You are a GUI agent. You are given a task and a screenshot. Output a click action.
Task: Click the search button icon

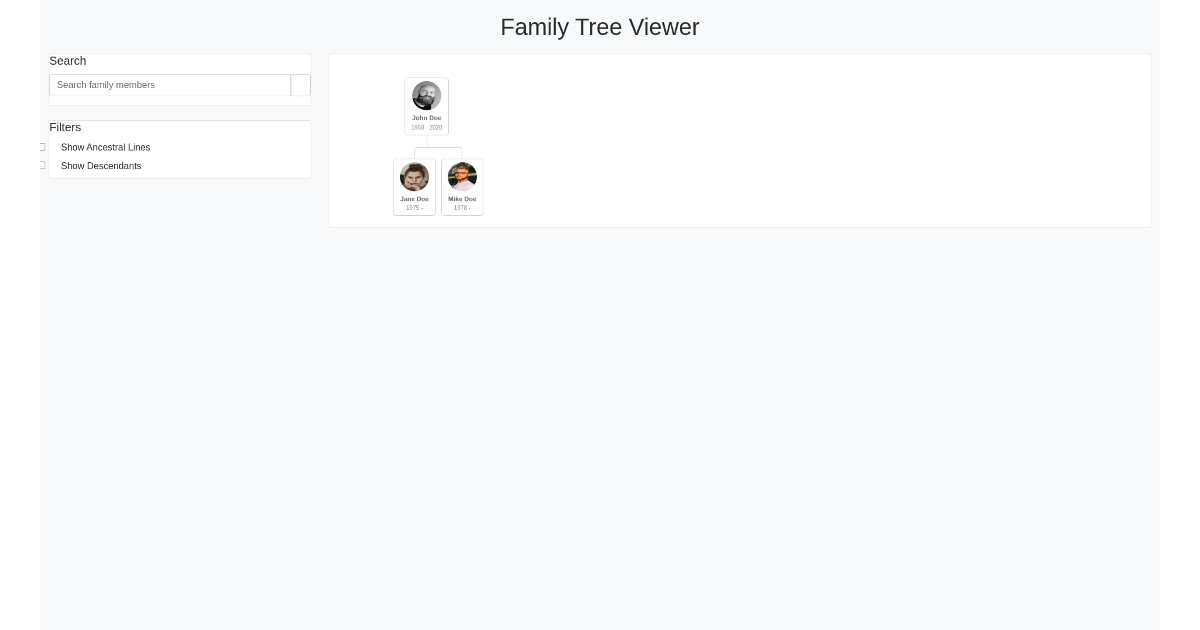[x=300, y=85]
